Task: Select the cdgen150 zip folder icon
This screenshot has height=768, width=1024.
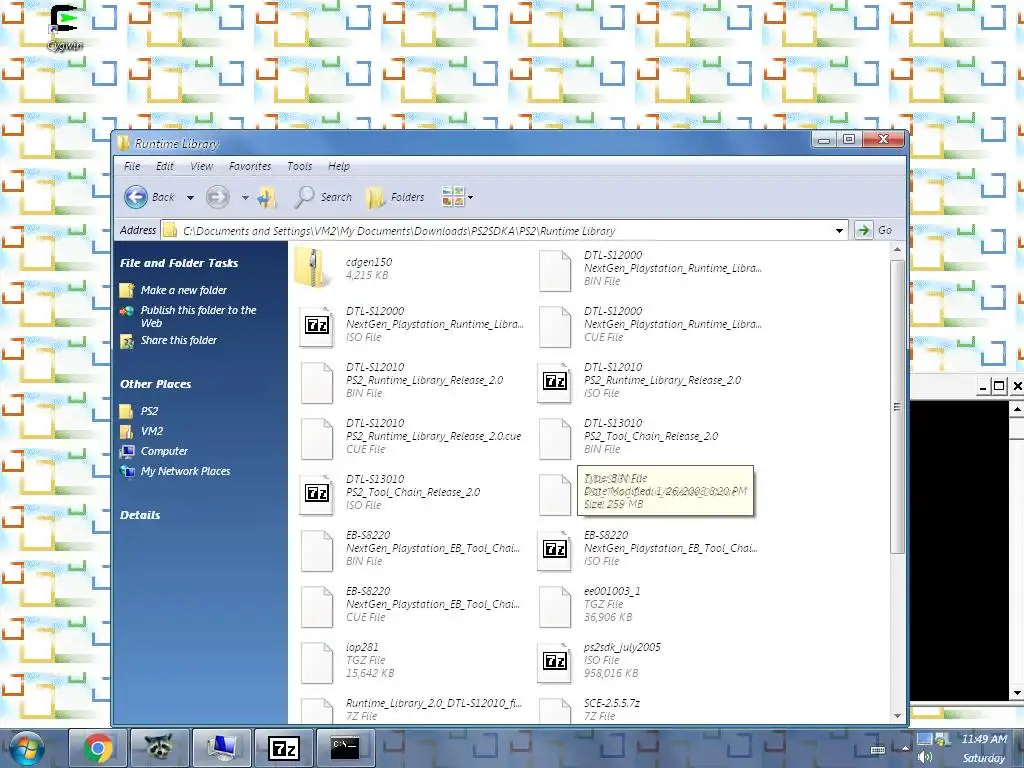Action: coord(315,268)
